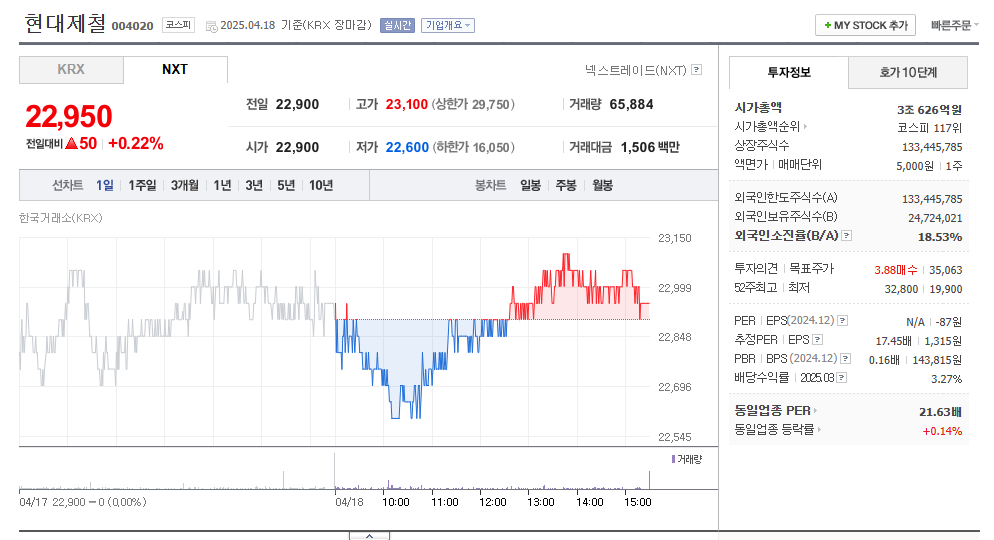
Task: Select the 3개월 line chart period
Action: pyautogui.click(x=184, y=185)
